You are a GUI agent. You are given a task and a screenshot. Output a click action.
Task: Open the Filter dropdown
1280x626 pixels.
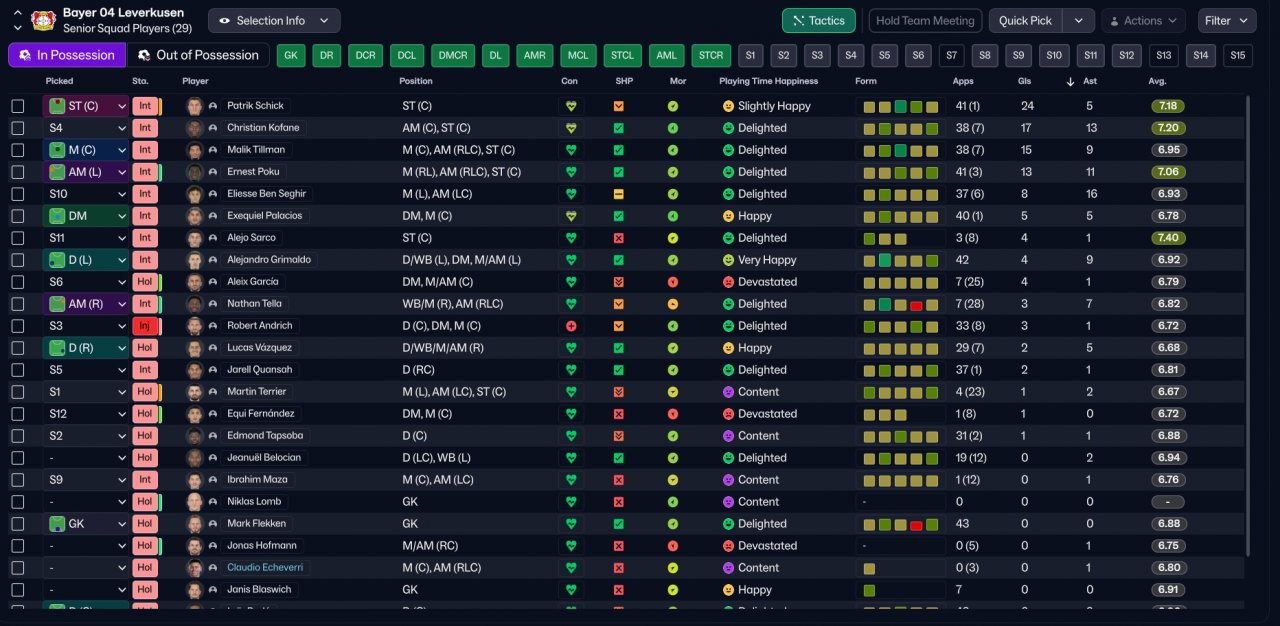pos(1227,21)
